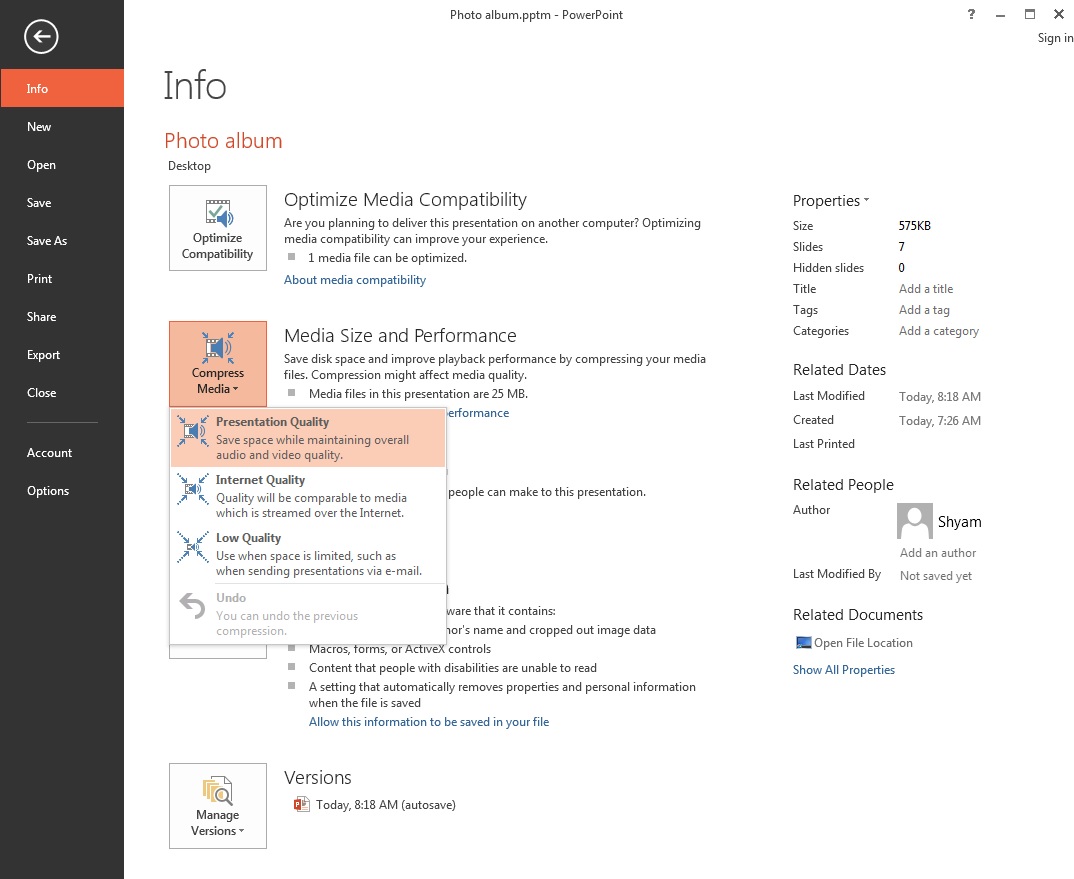1074x879 pixels.
Task: Click Add an author field
Action: pos(938,553)
